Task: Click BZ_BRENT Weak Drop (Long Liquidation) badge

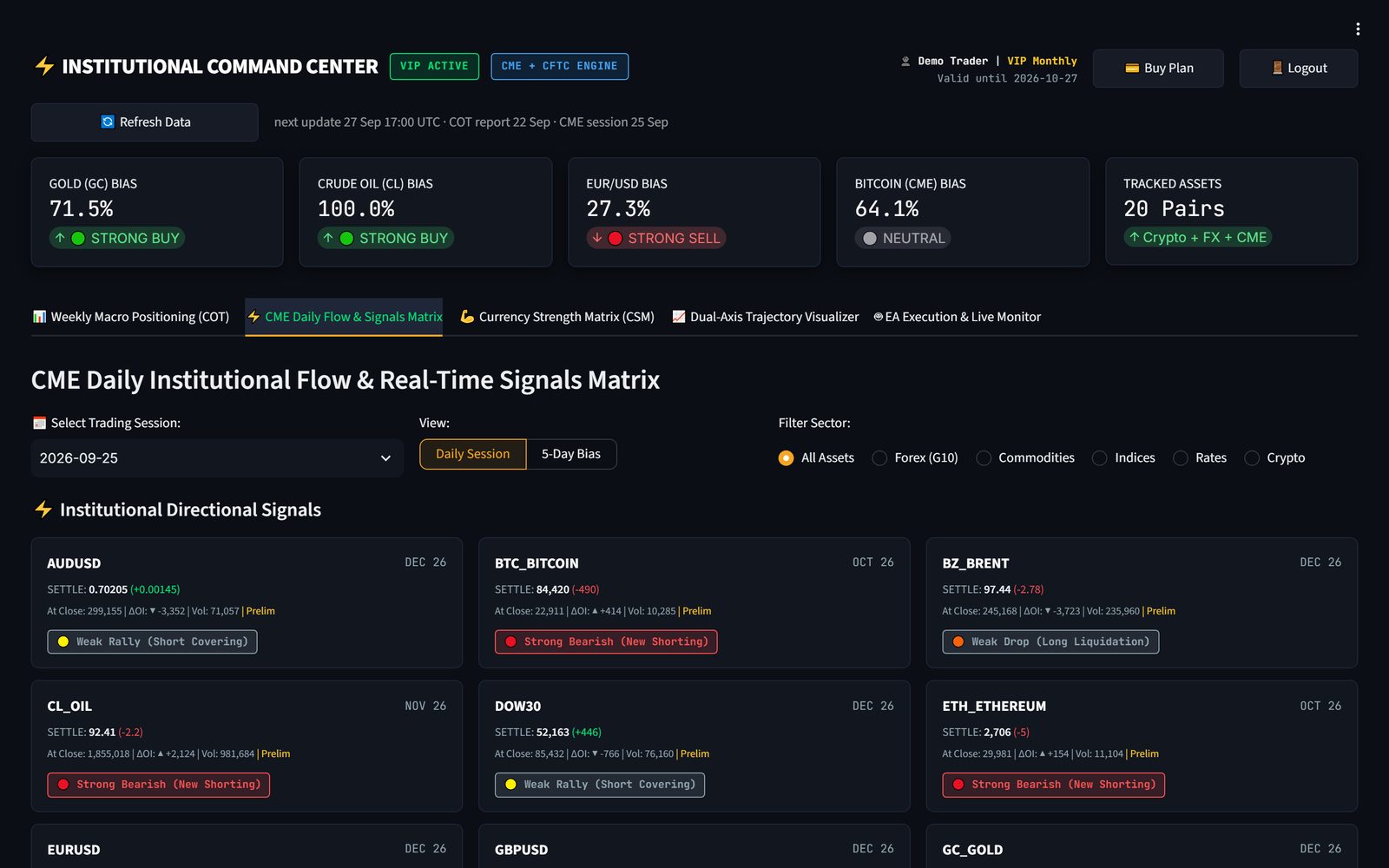Action: tap(1050, 641)
